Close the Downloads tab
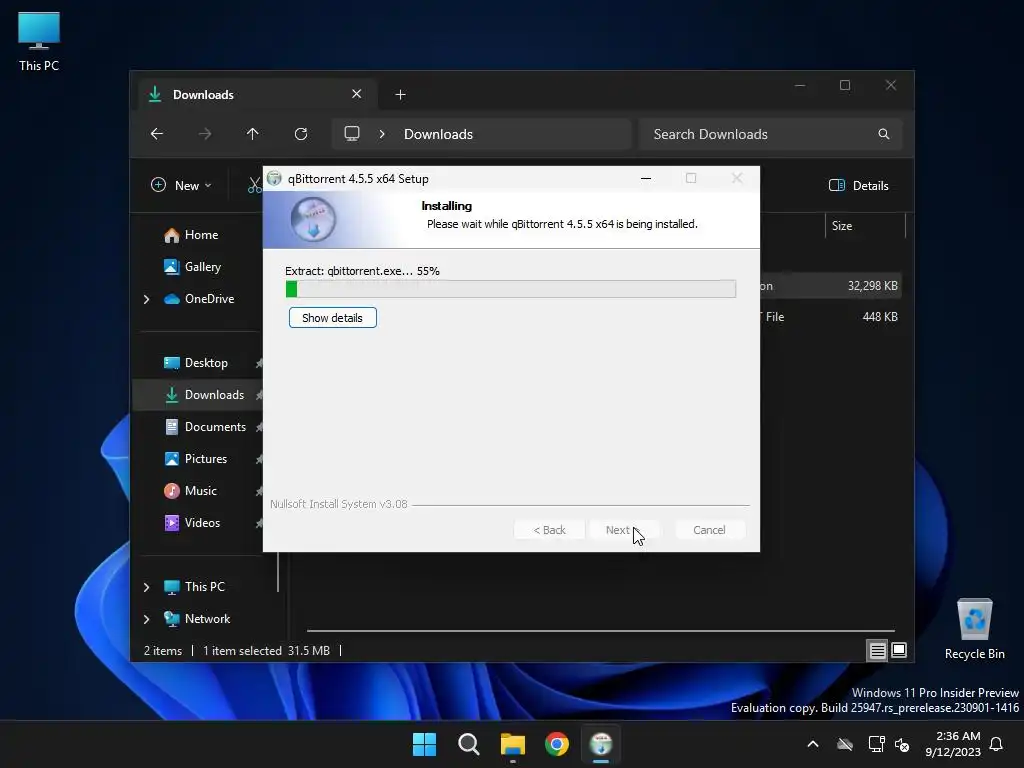 click(x=357, y=94)
